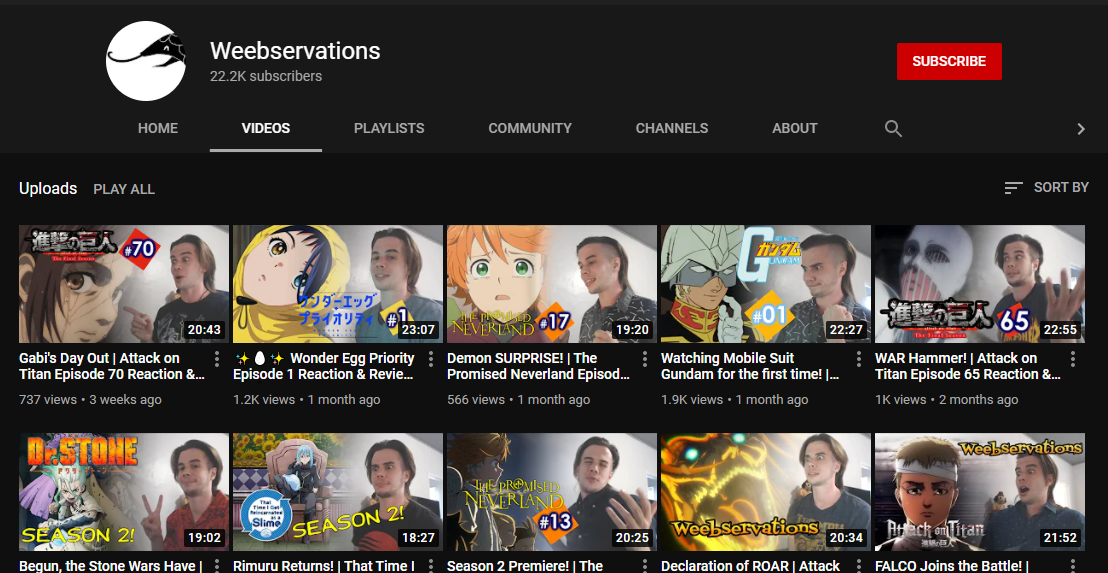Viewport: 1108px width, 573px height.
Task: Open options menu for Wonder Egg Priority video
Action: [431, 359]
